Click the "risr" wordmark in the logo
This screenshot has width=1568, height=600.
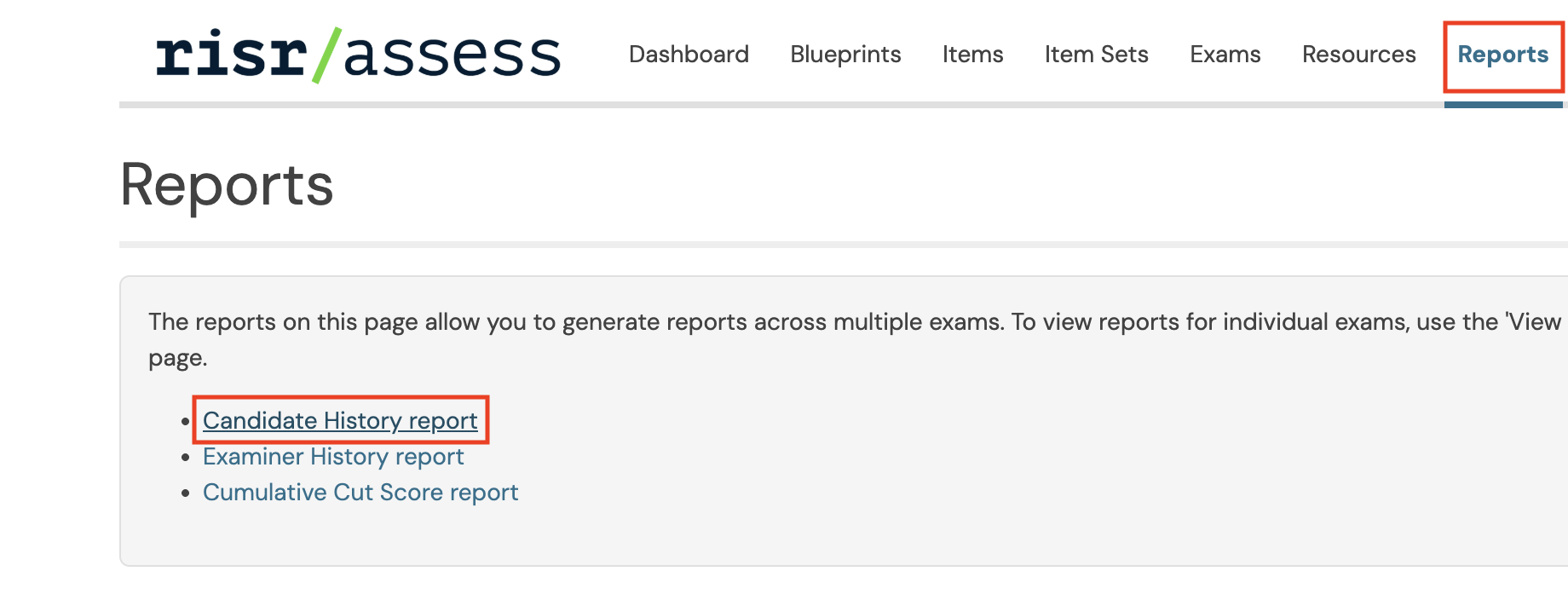(x=231, y=56)
